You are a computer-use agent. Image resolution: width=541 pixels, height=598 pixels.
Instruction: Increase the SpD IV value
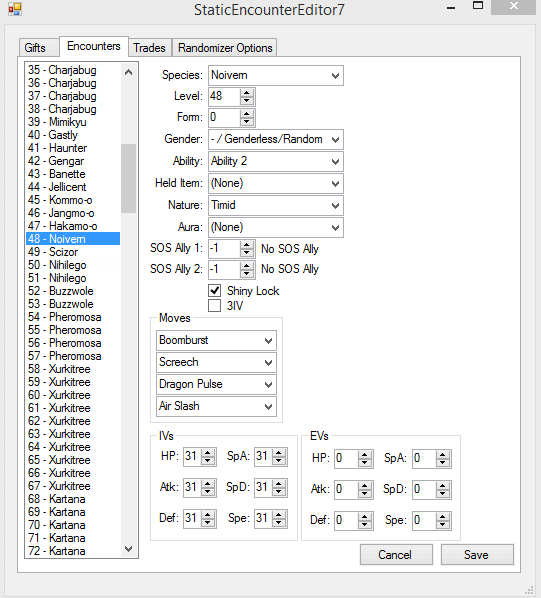(x=279, y=484)
